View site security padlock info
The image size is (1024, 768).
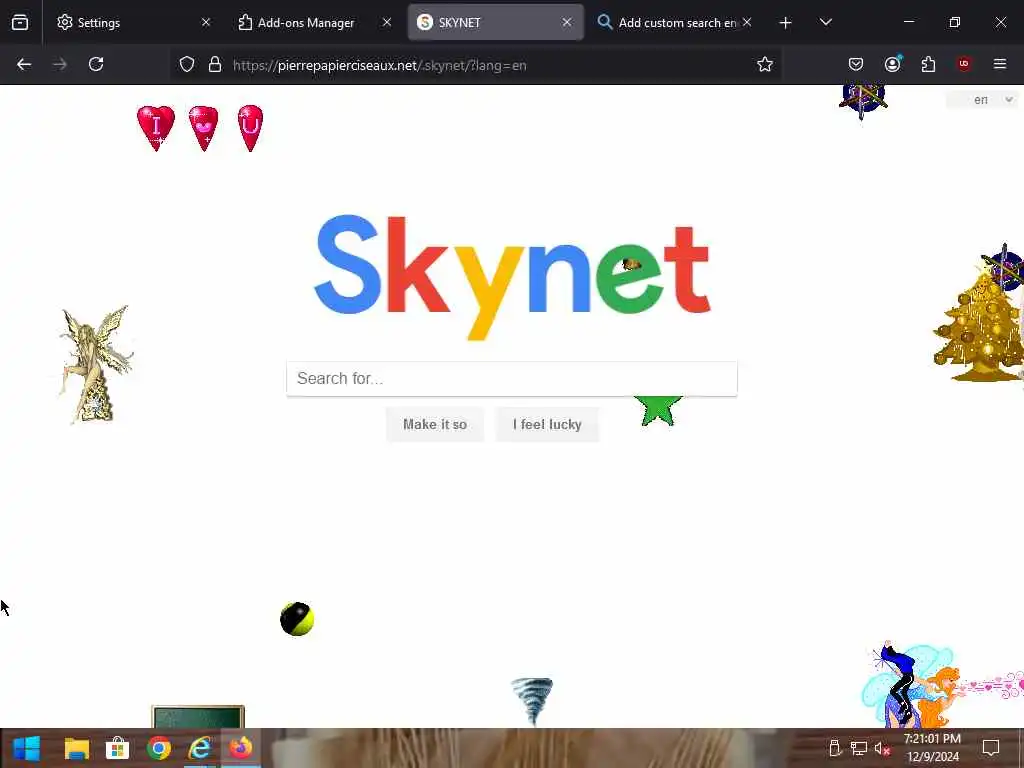215,64
